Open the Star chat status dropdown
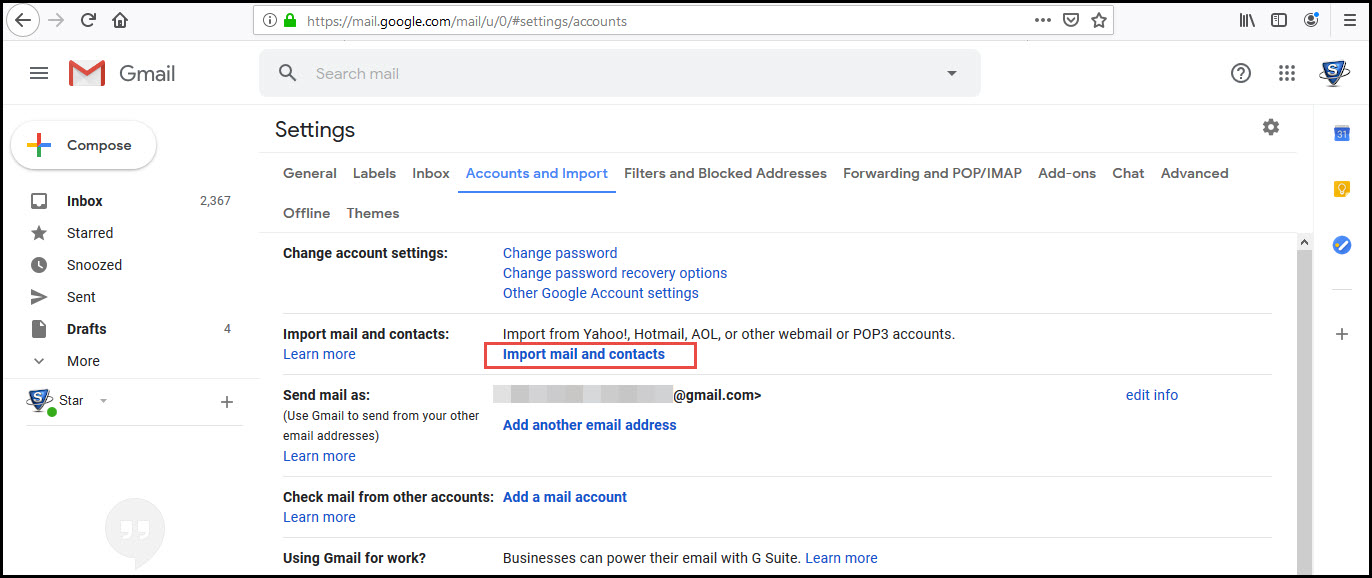 coord(103,401)
